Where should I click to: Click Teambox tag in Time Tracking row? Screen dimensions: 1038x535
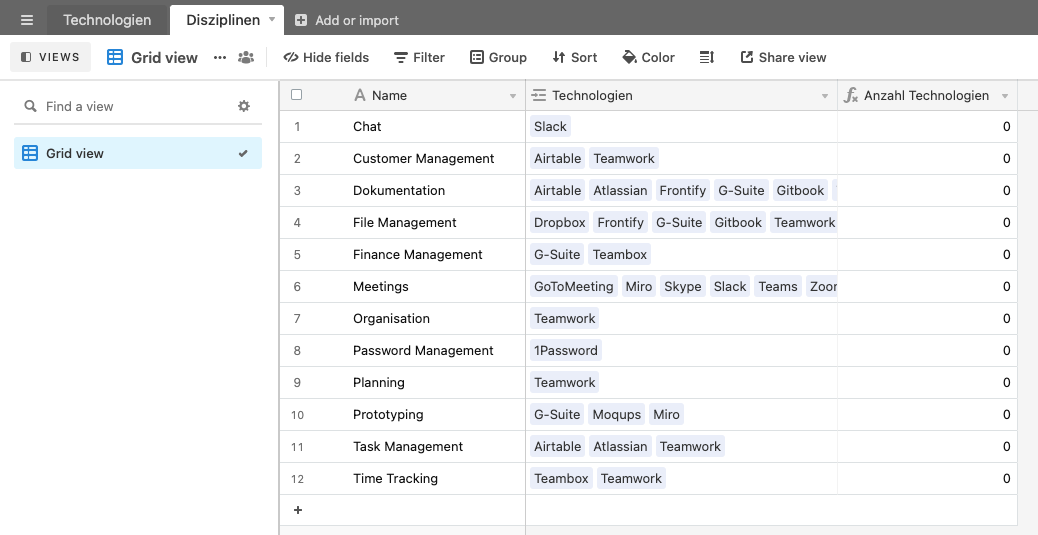(561, 478)
